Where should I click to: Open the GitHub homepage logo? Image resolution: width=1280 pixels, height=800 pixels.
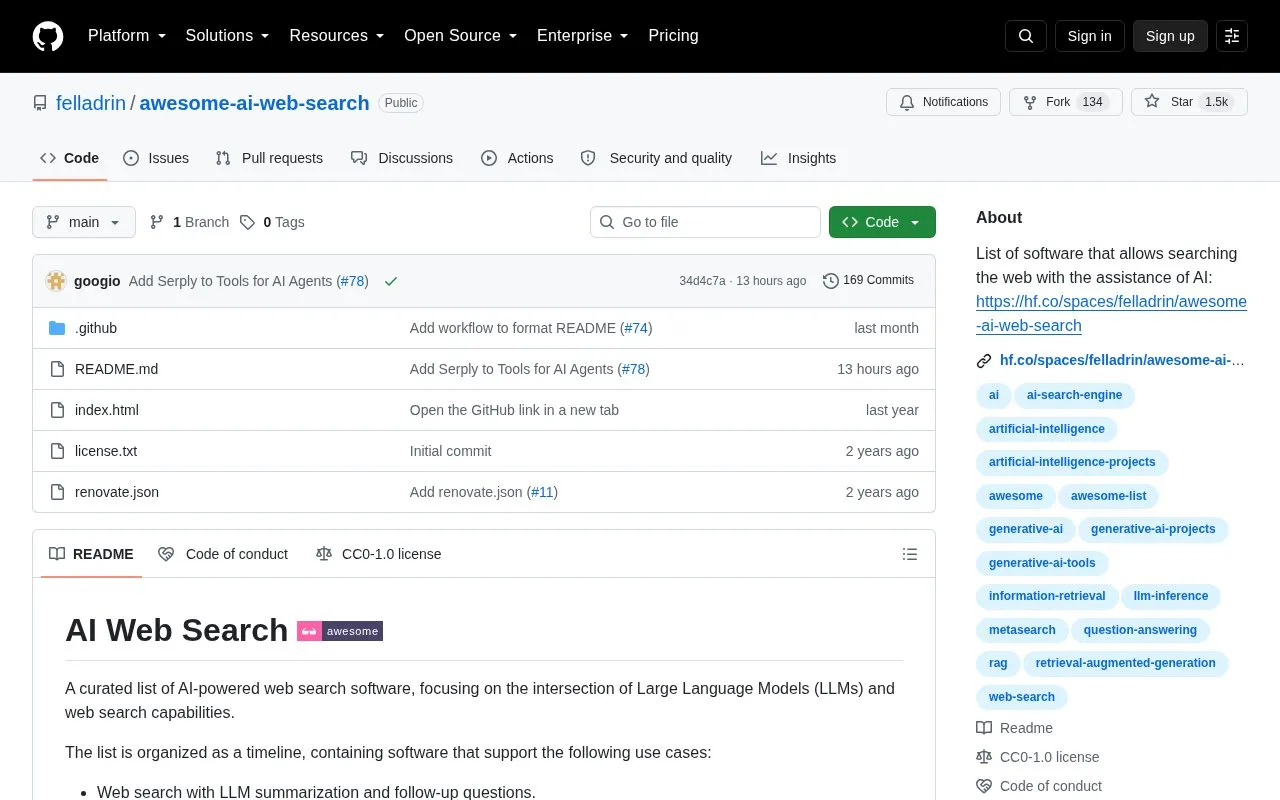pos(48,36)
